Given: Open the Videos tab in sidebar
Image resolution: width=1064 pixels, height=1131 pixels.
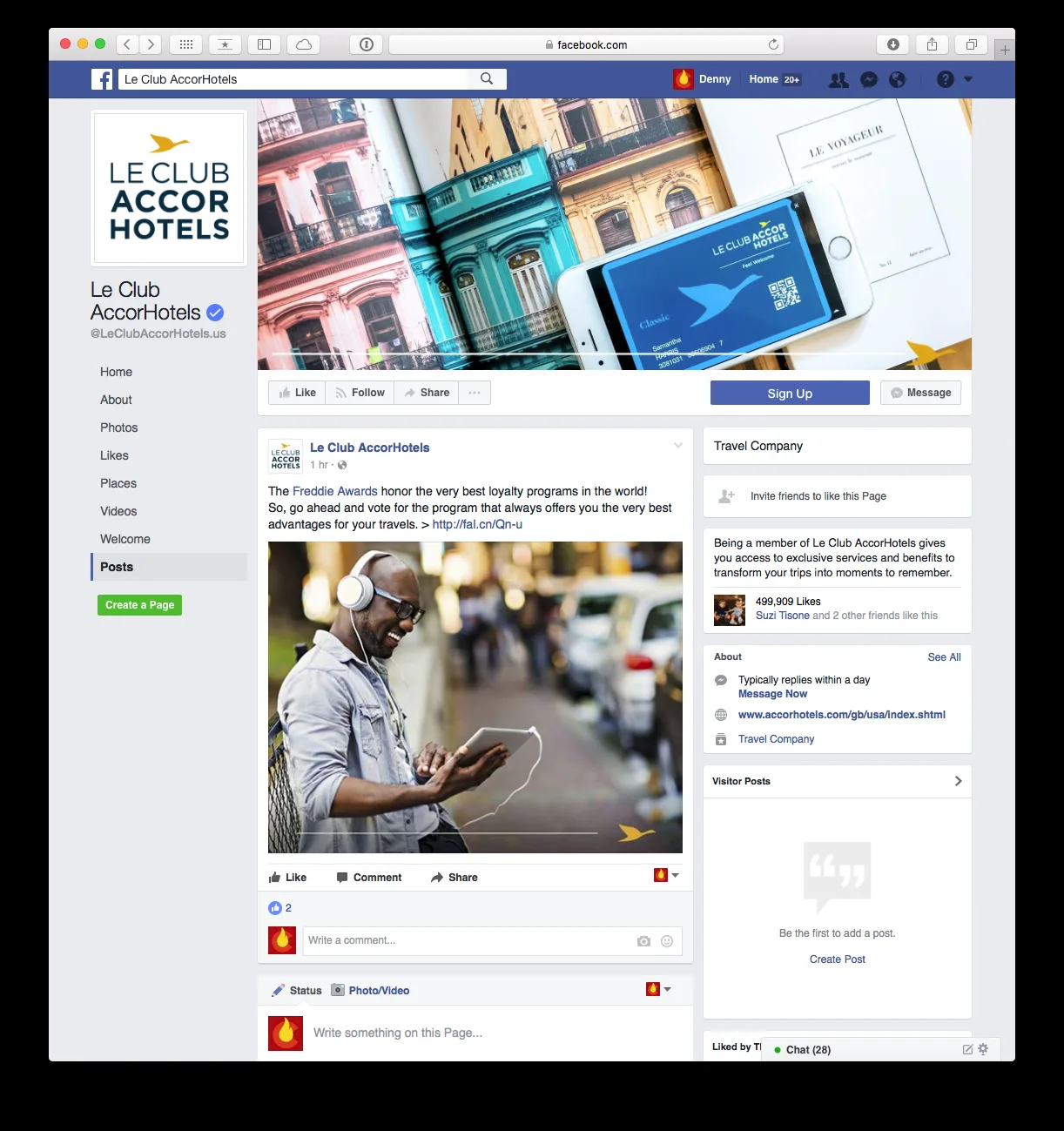Looking at the screenshot, I should pos(118,511).
